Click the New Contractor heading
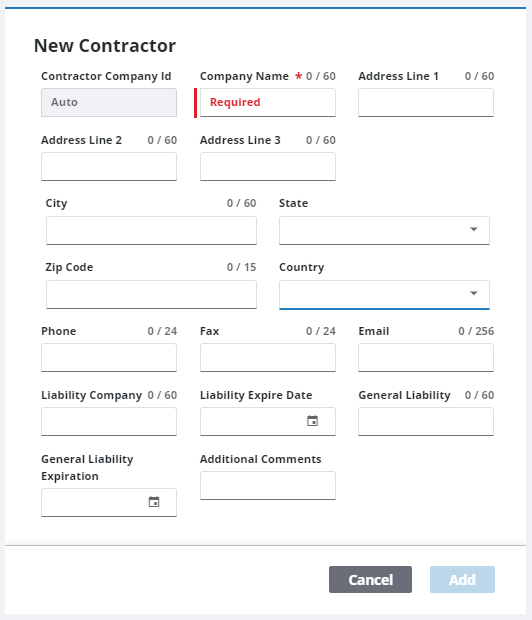The image size is (532, 620). pos(105,45)
